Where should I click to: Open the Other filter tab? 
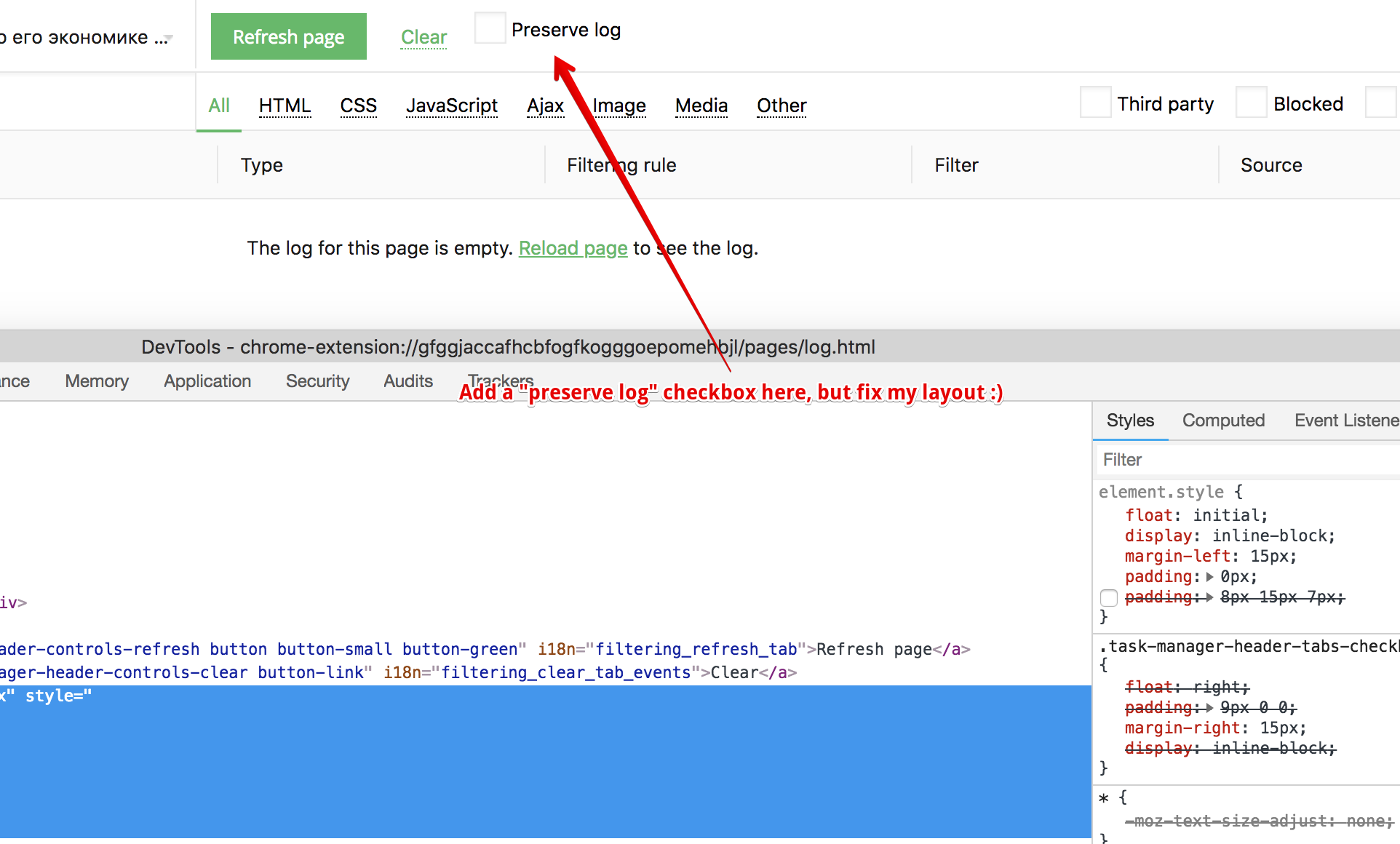coord(781,105)
